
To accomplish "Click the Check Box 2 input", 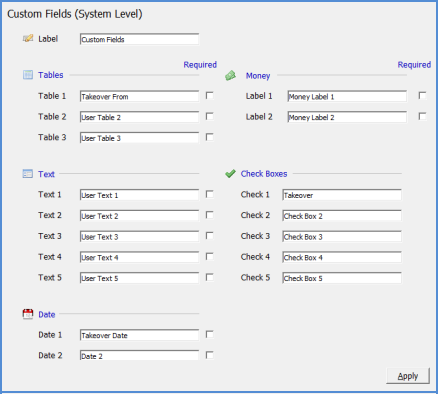I will point(342,216).
